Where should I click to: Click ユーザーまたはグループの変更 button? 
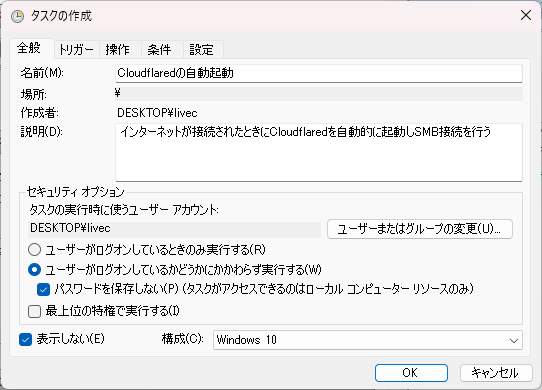[420, 229]
